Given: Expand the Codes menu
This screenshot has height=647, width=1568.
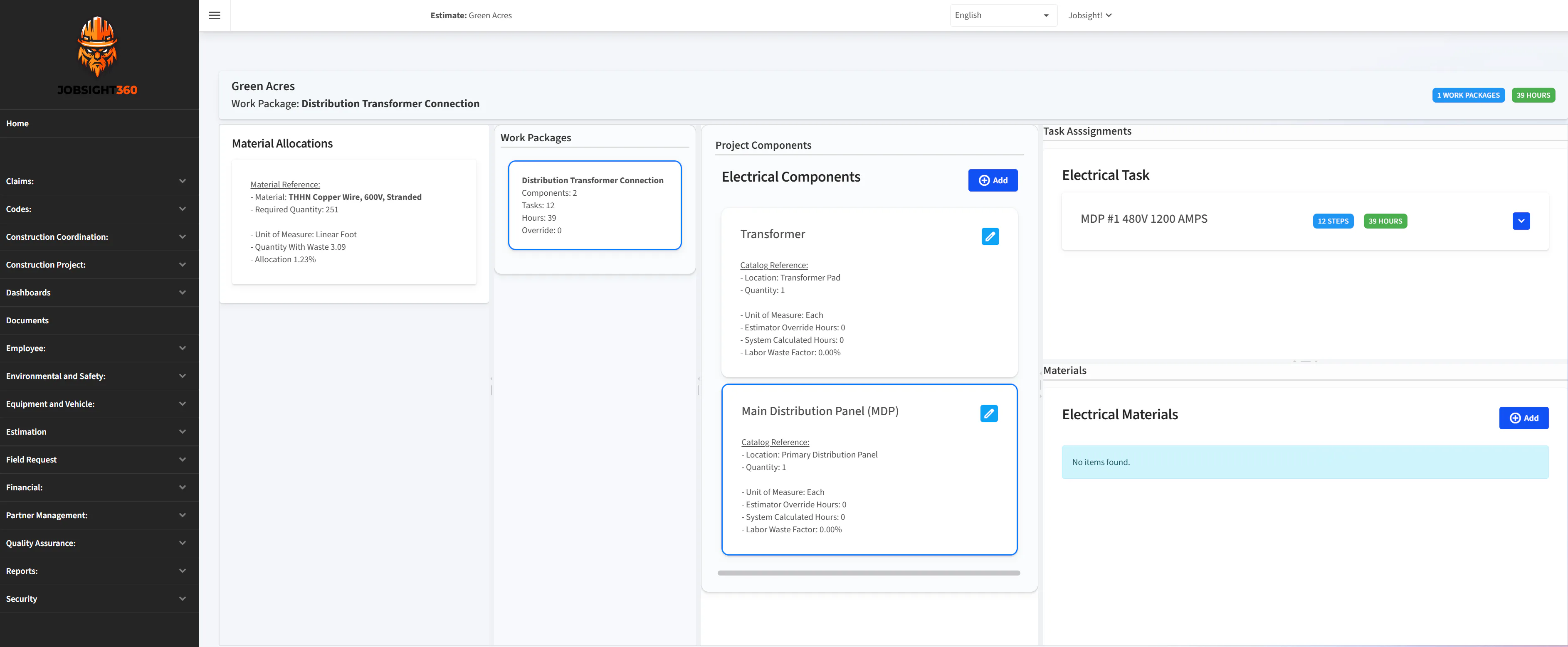Looking at the screenshot, I should (99, 209).
